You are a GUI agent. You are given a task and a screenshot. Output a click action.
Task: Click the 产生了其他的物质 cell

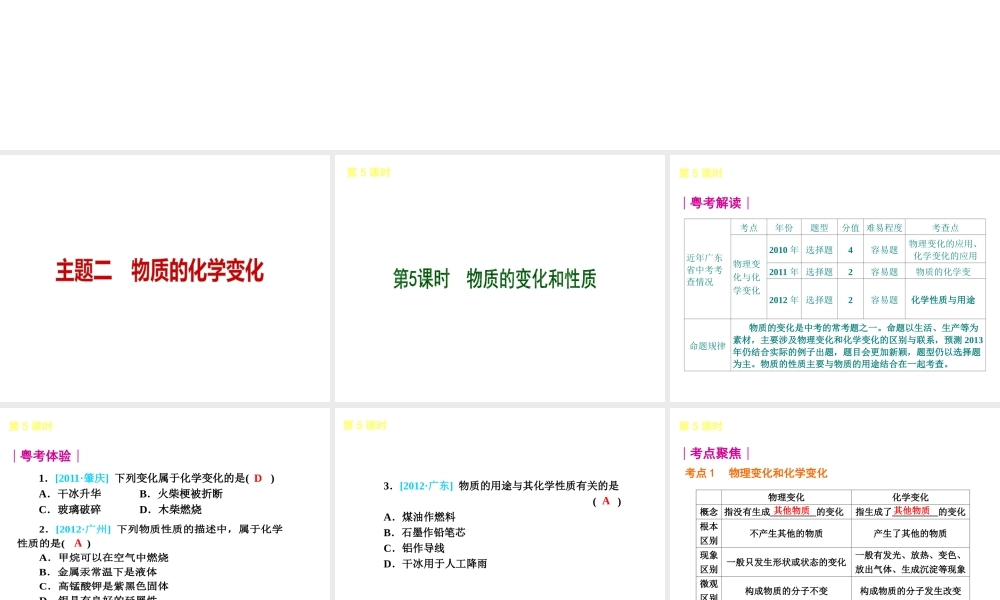(910, 533)
